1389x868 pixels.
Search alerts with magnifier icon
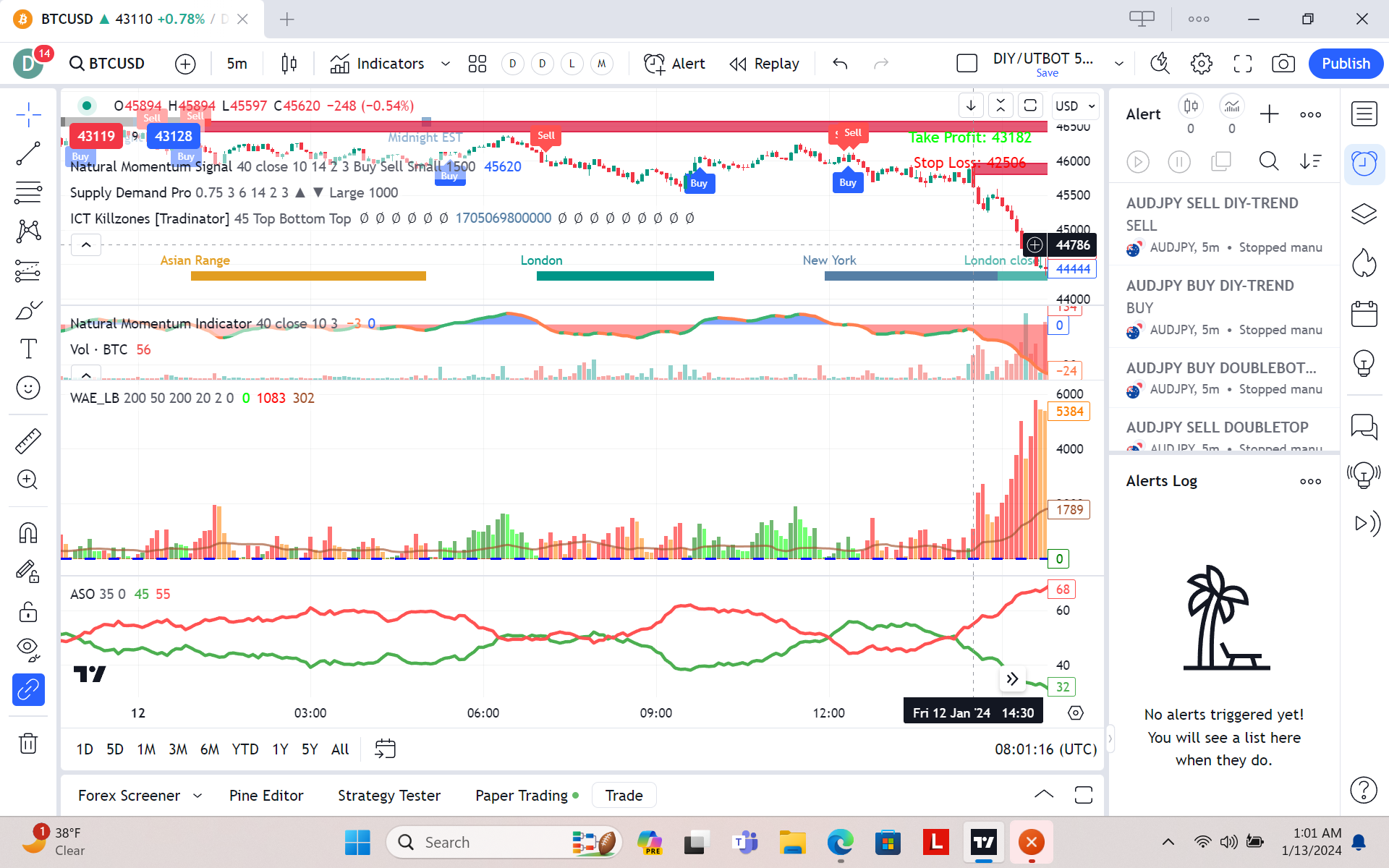point(1269,161)
